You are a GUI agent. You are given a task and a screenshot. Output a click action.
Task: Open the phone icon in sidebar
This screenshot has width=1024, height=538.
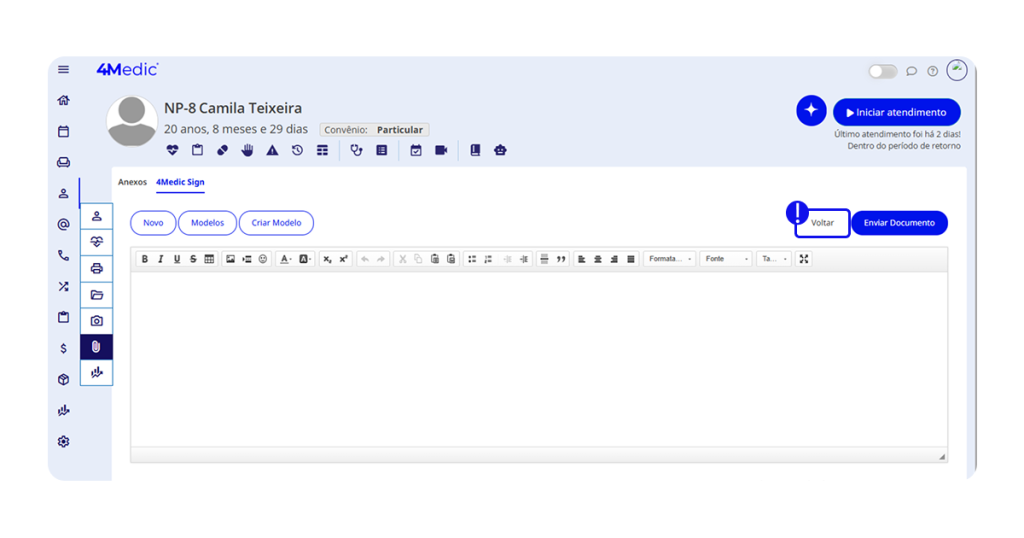63,255
